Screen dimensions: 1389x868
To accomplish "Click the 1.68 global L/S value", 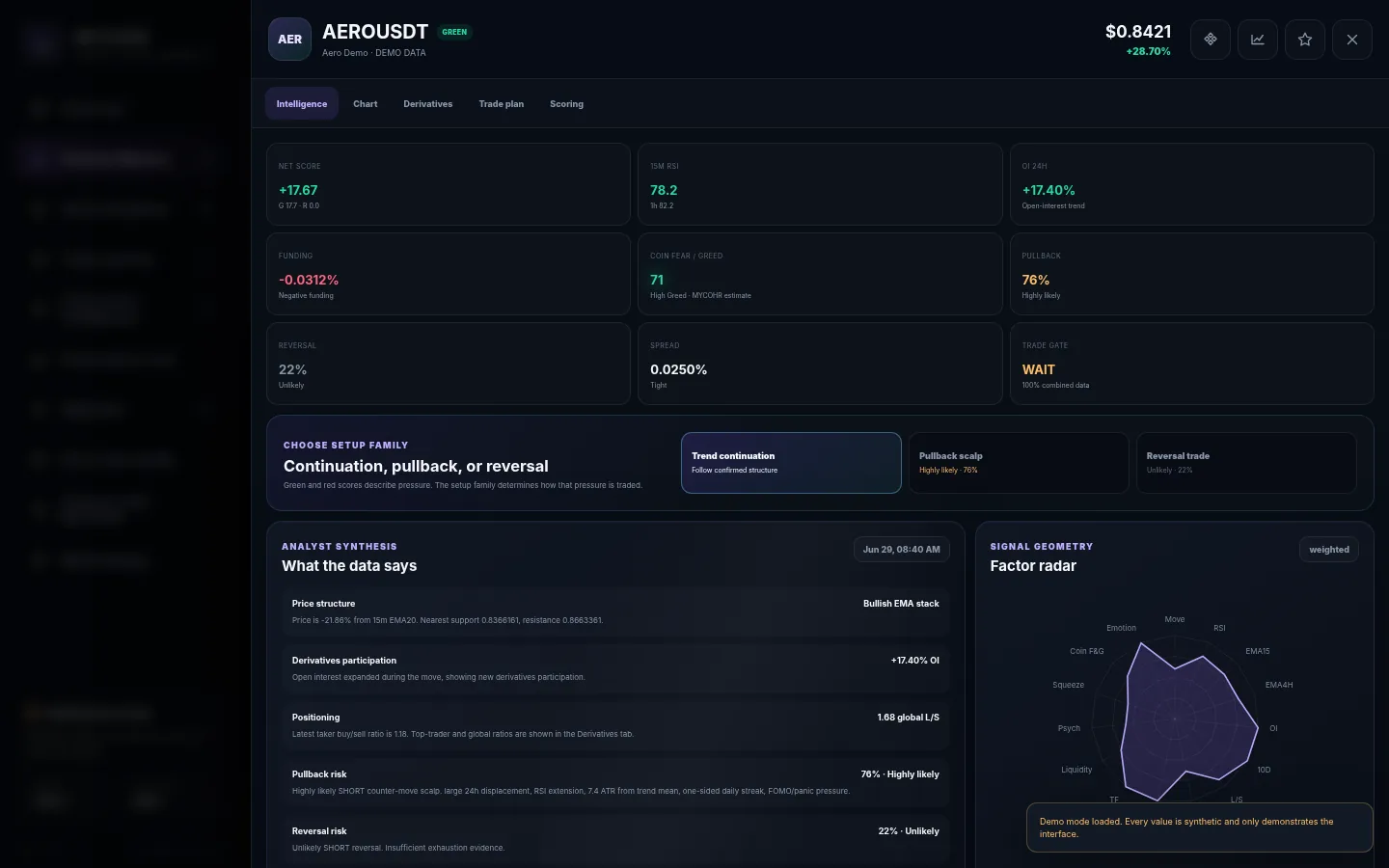I will coord(908,718).
